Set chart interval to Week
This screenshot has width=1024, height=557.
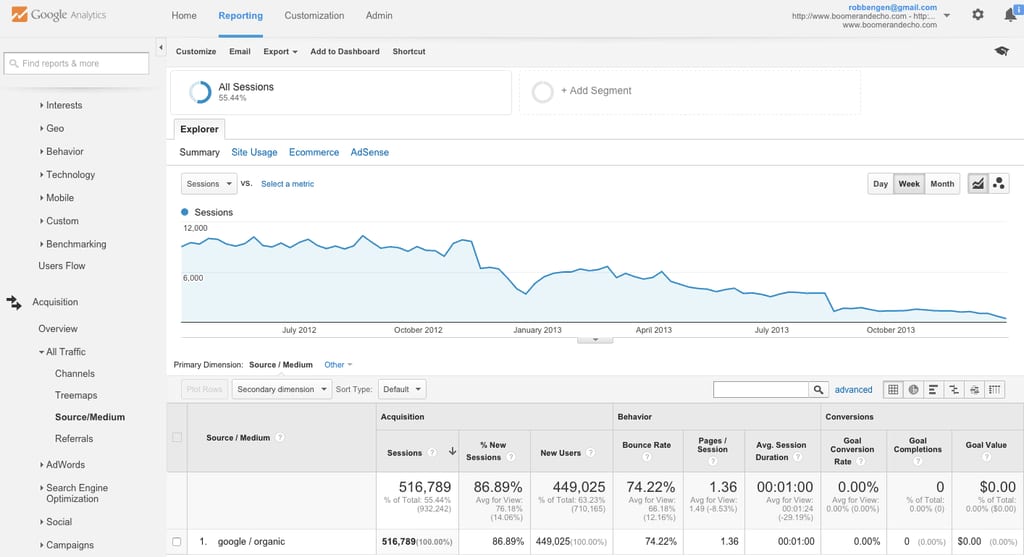[x=908, y=183]
